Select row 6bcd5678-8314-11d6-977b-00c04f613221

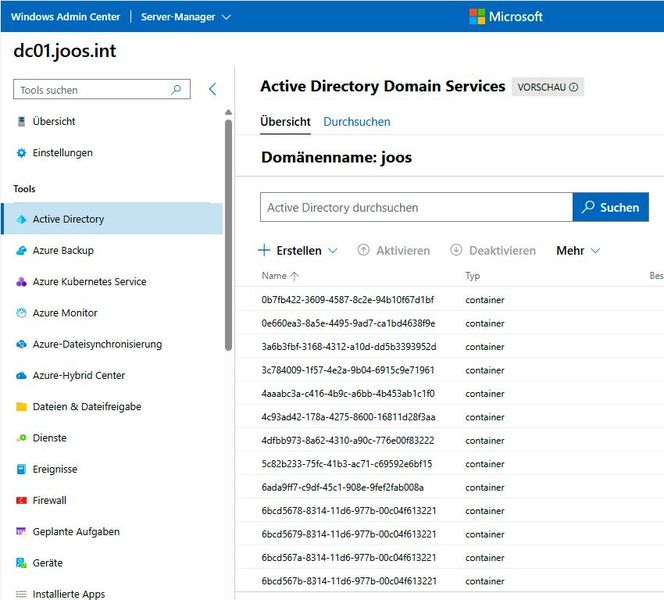(x=450, y=511)
